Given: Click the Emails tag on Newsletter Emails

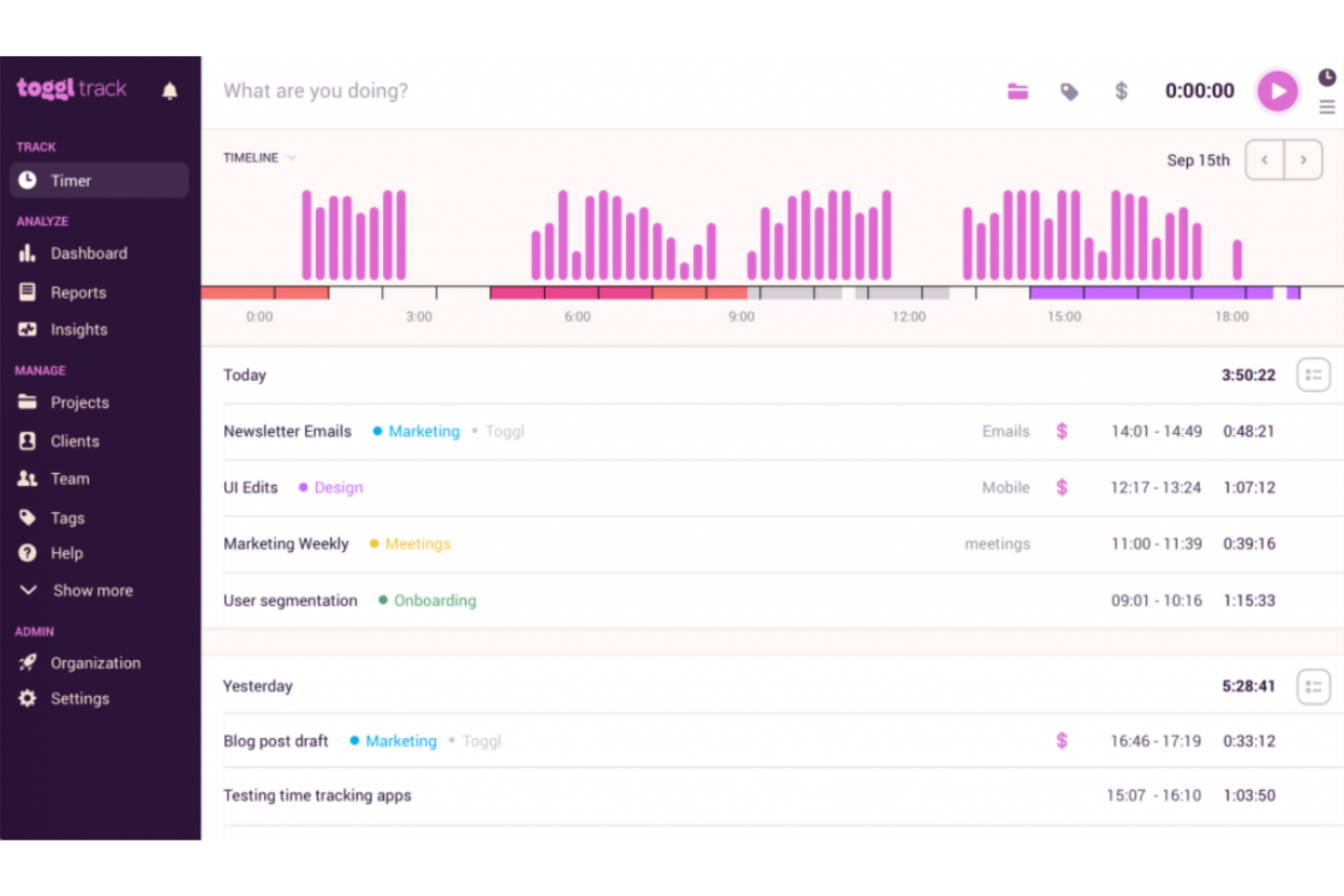Looking at the screenshot, I should pyautogui.click(x=1006, y=431).
